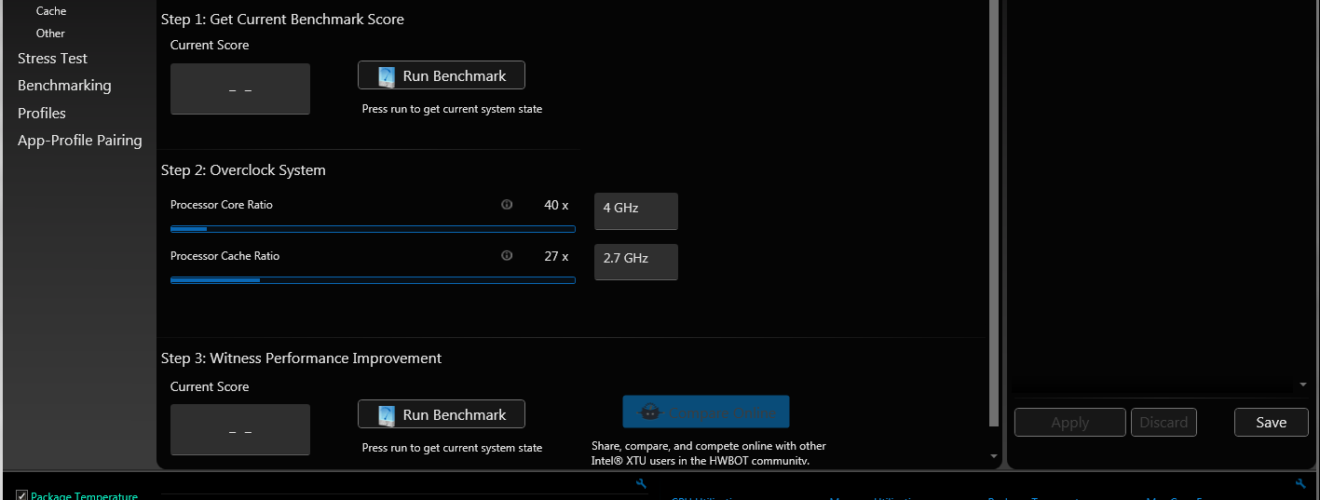Click the Save button
Image resolution: width=1320 pixels, height=500 pixels.
pyautogui.click(x=1271, y=422)
